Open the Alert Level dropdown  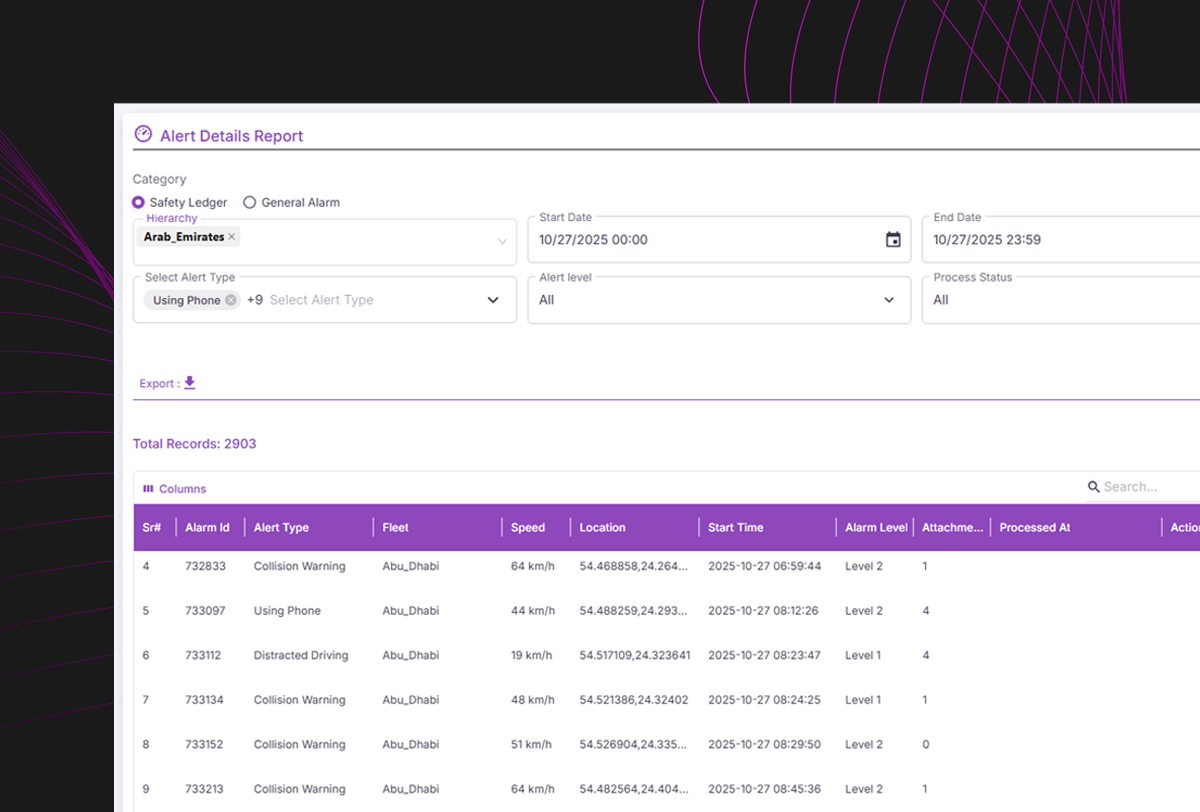click(x=888, y=299)
